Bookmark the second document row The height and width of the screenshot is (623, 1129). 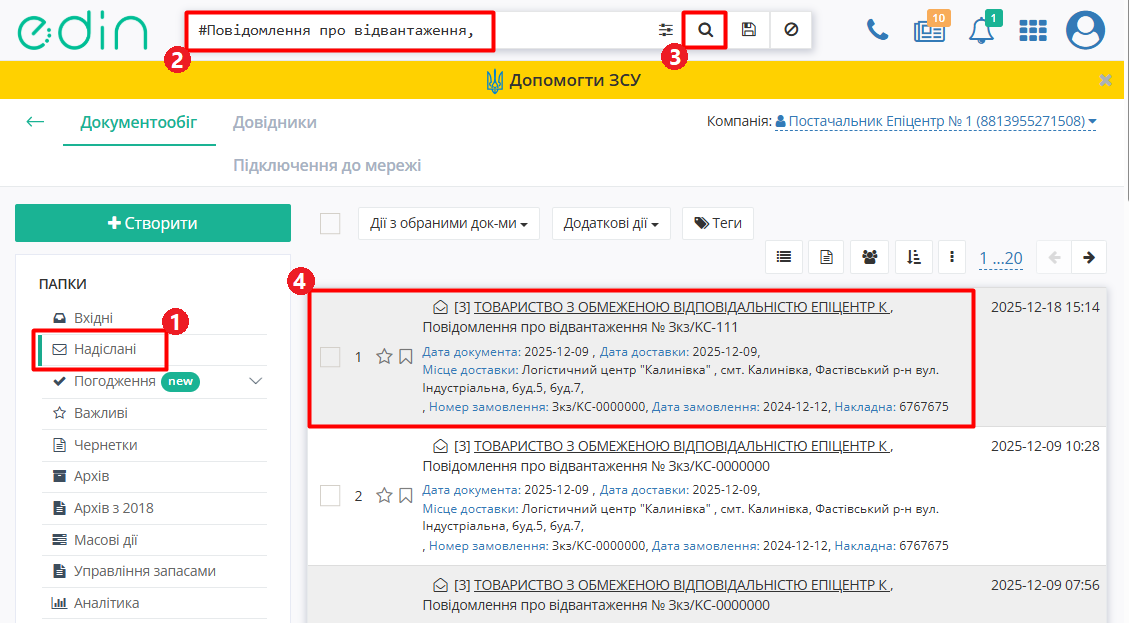tap(405, 495)
